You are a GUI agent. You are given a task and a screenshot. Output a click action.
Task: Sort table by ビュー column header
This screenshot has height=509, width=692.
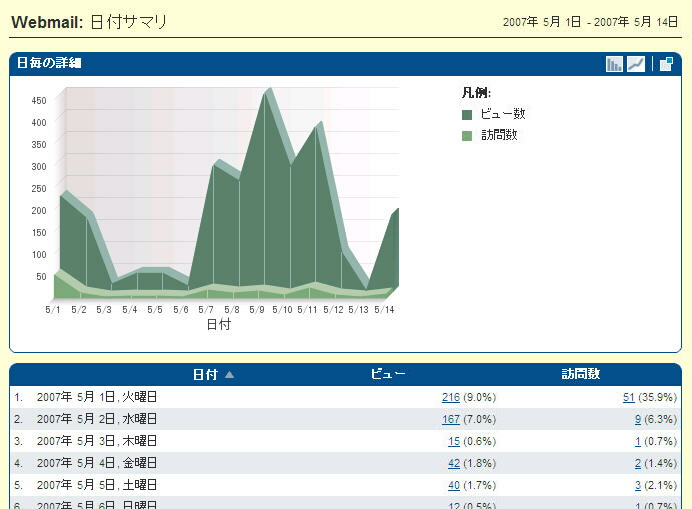pos(388,375)
